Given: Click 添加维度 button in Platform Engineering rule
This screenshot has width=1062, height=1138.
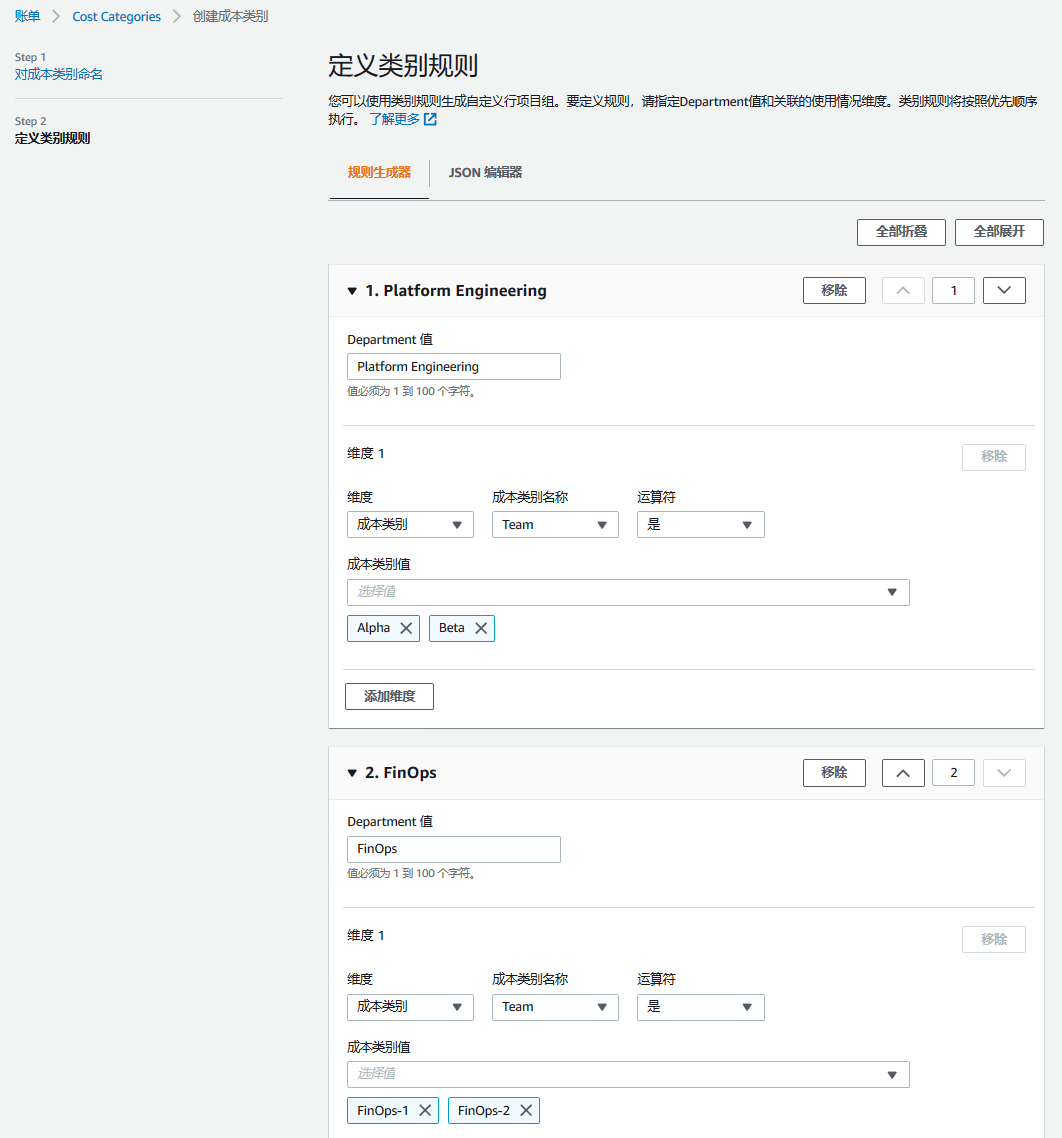Looking at the screenshot, I should (389, 696).
